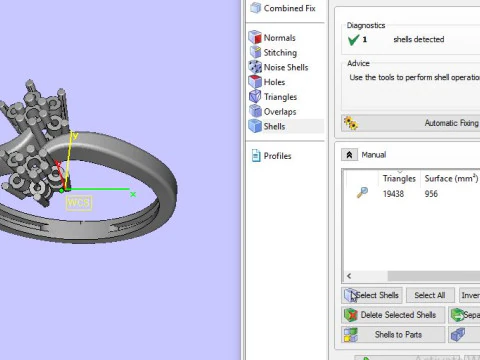Viewport: 480px width, 360px height.
Task: Open the Profiles page
Action: (x=271, y=156)
